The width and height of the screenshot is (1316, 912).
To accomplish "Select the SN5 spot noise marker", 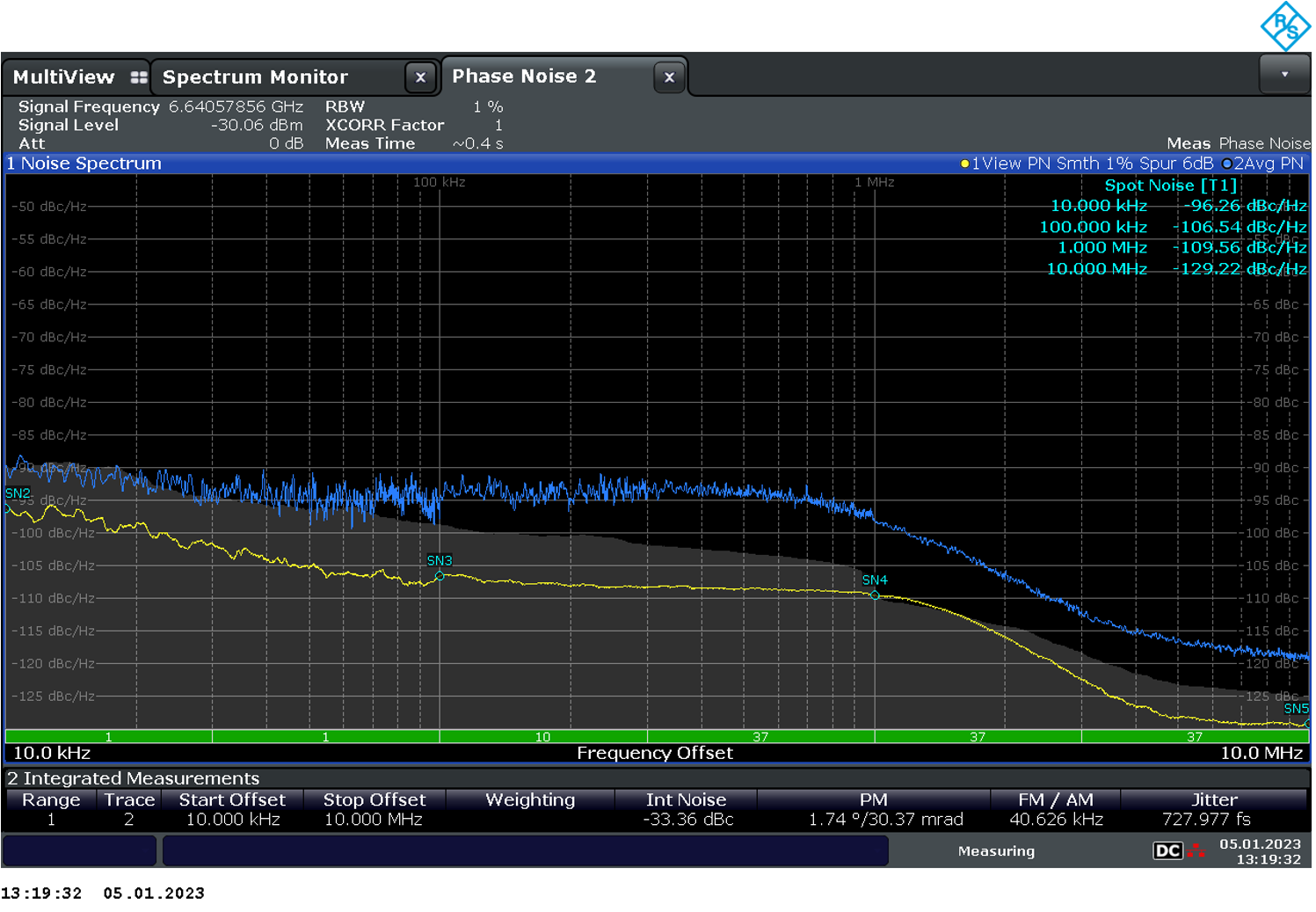I will (1296, 708).
